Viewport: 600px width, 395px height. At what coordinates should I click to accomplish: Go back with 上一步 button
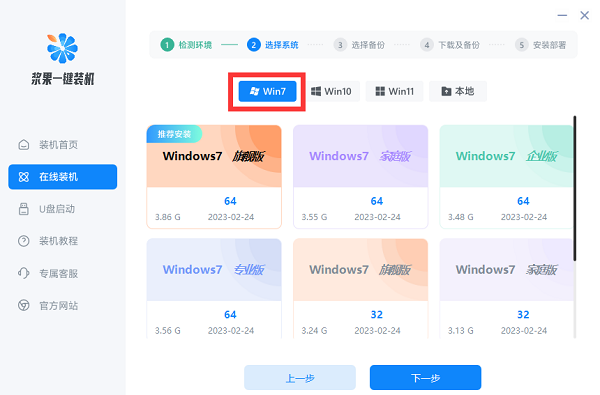[300, 377]
